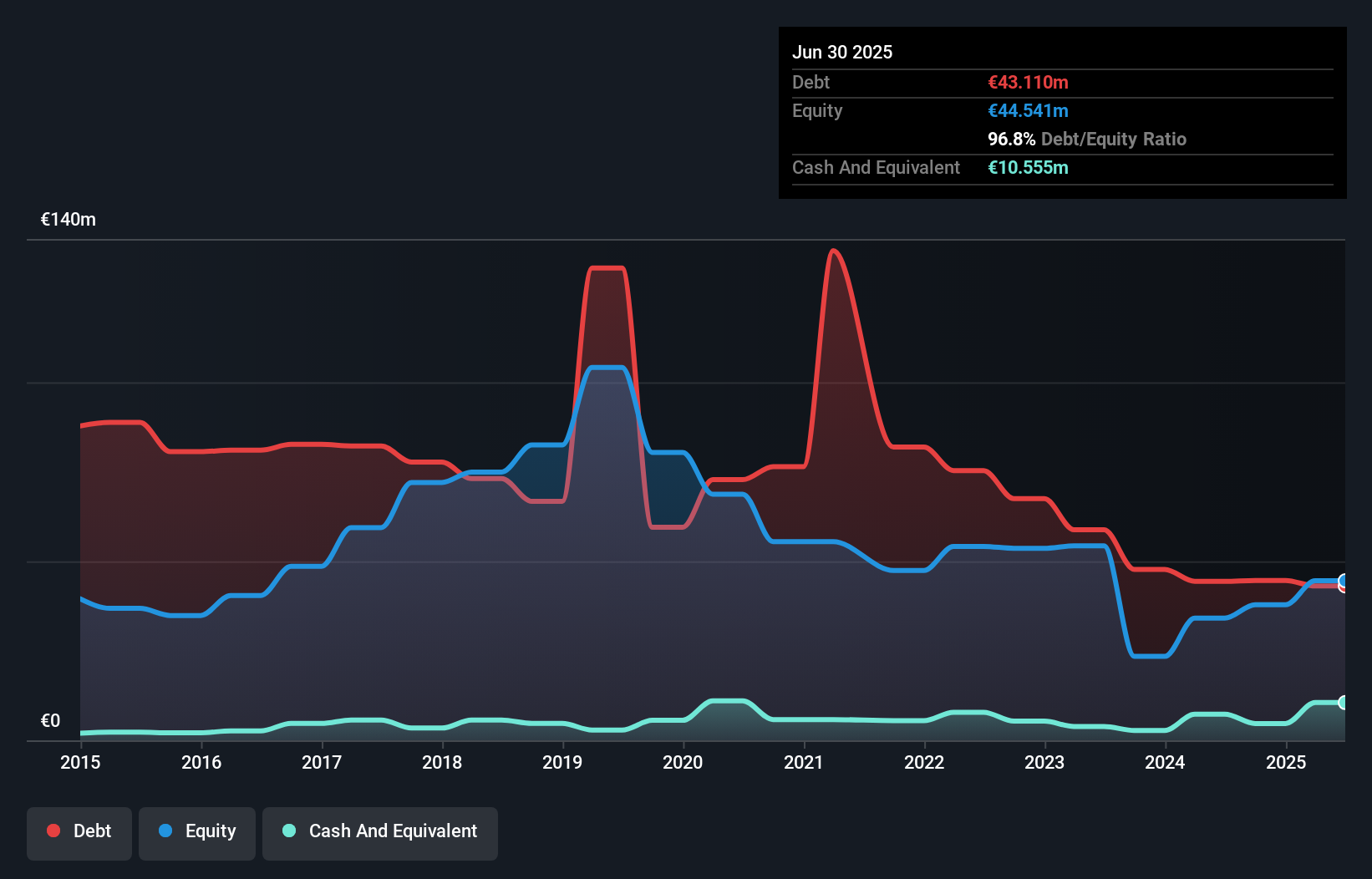Toggle the Equity series legend button

(197, 832)
